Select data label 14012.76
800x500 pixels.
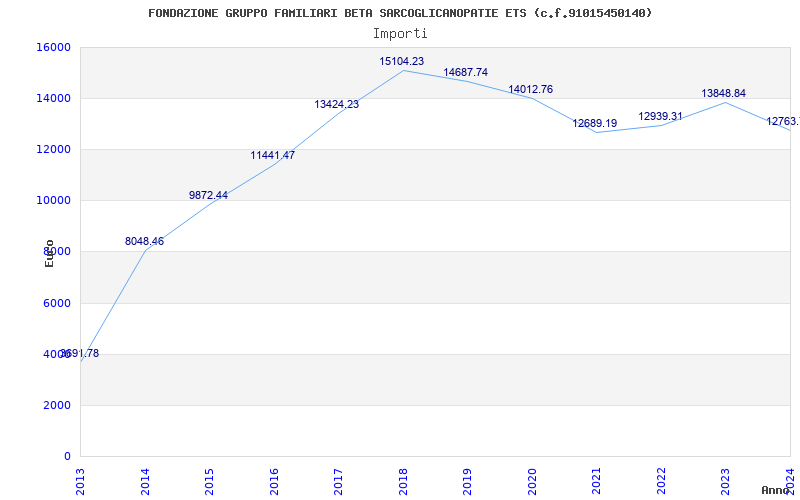[x=531, y=89]
